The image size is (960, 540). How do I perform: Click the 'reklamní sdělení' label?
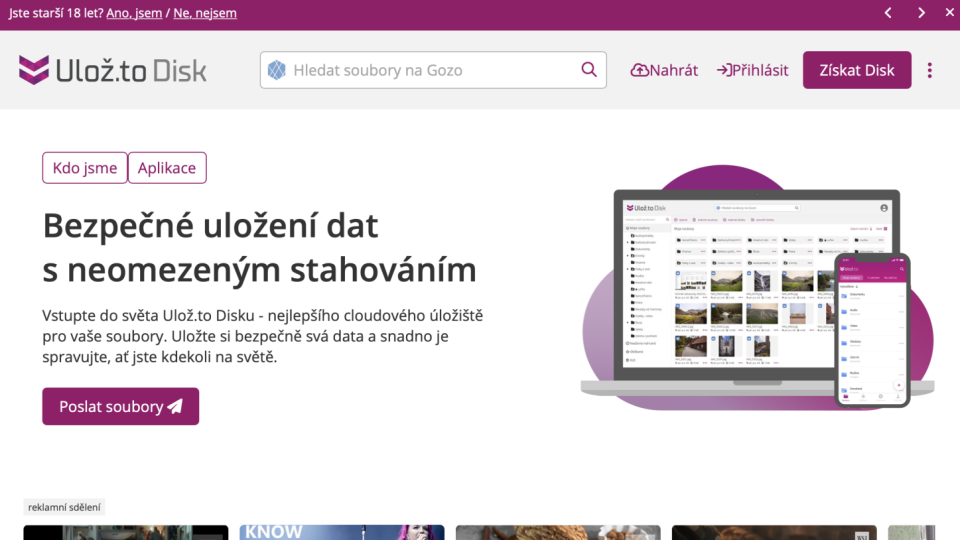[64, 507]
